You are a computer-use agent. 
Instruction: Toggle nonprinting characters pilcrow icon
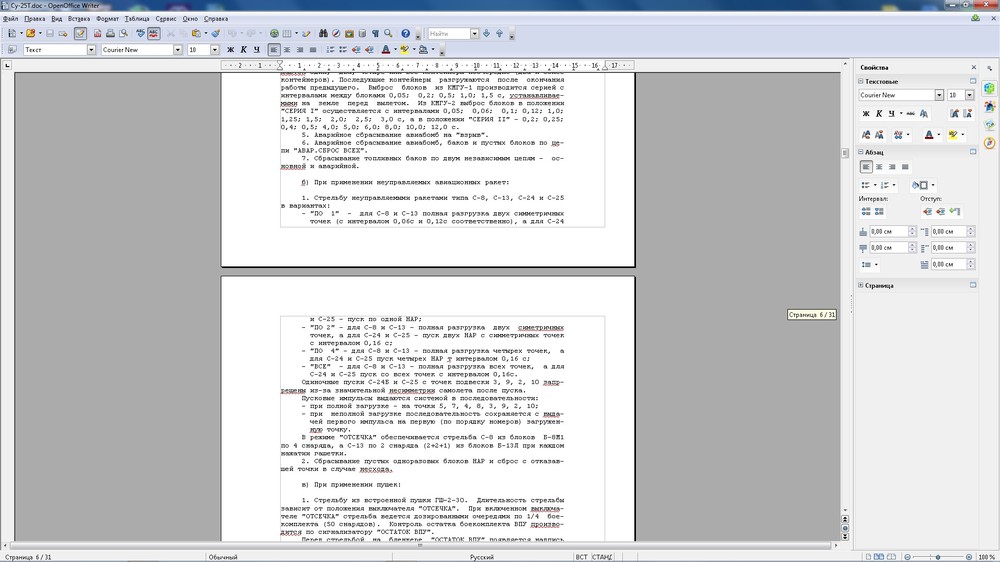click(x=375, y=33)
